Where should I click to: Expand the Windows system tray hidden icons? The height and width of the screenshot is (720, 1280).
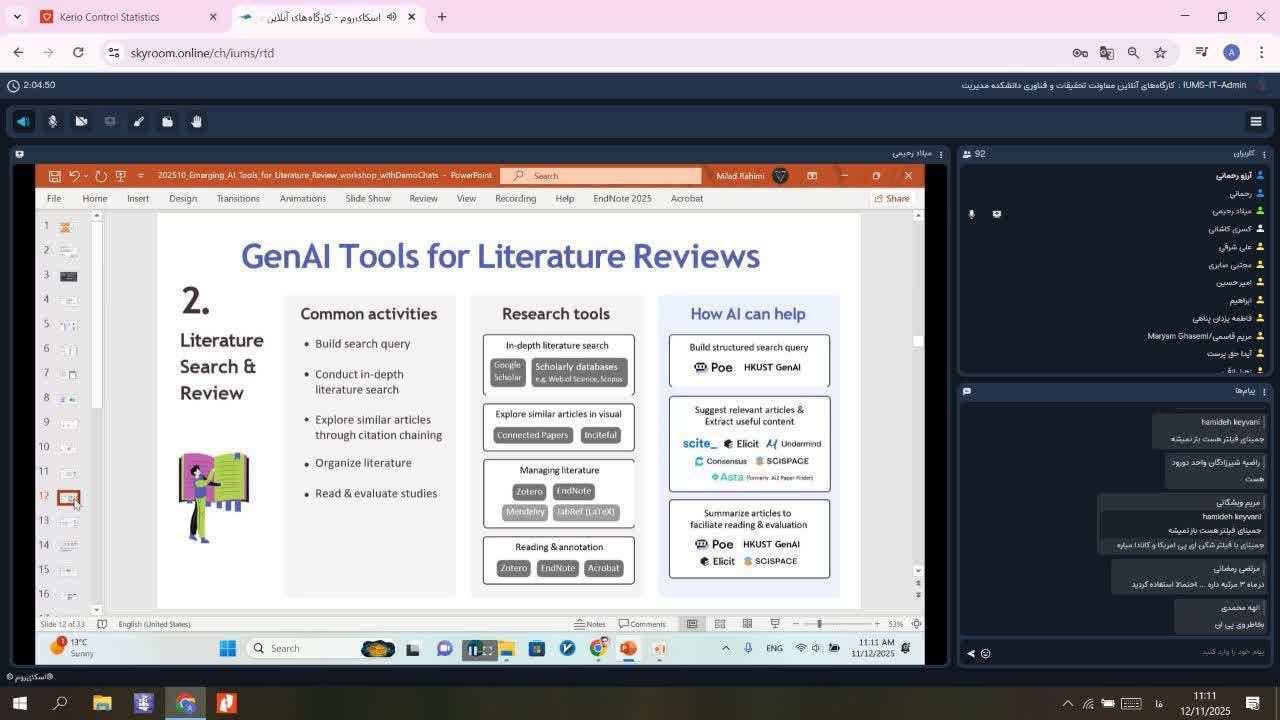(x=1067, y=704)
